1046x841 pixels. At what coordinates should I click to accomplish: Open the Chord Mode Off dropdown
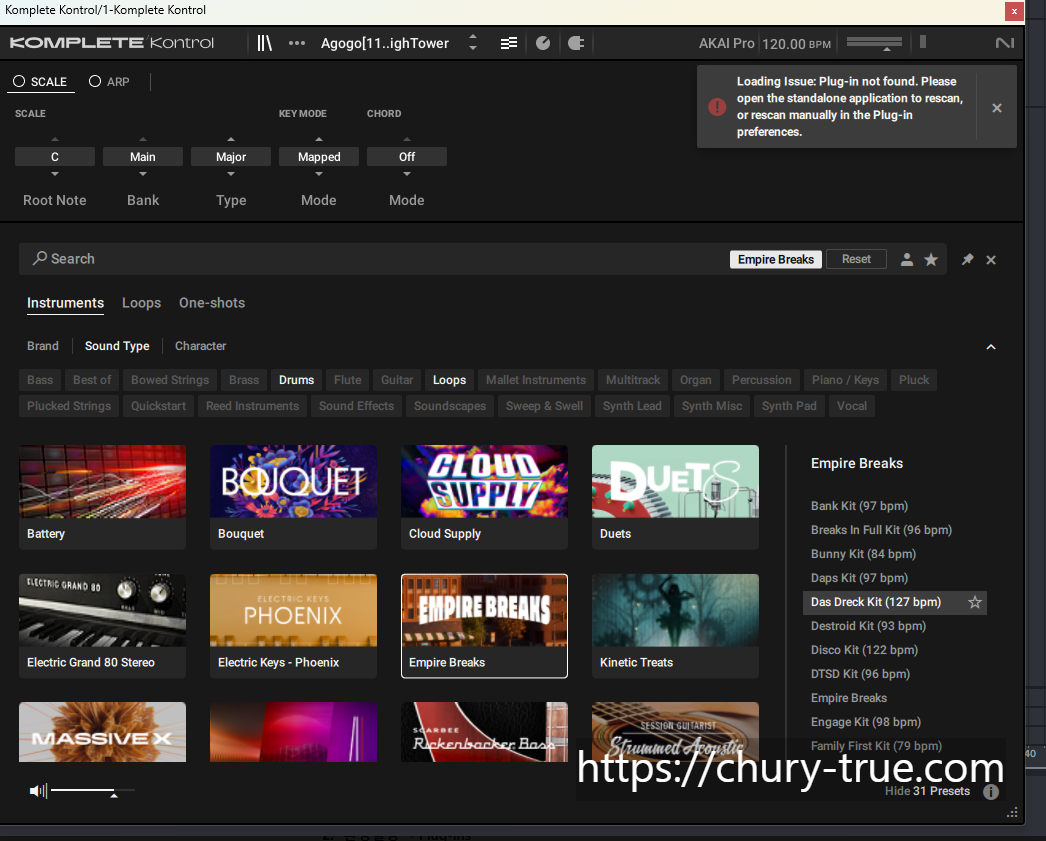407,157
